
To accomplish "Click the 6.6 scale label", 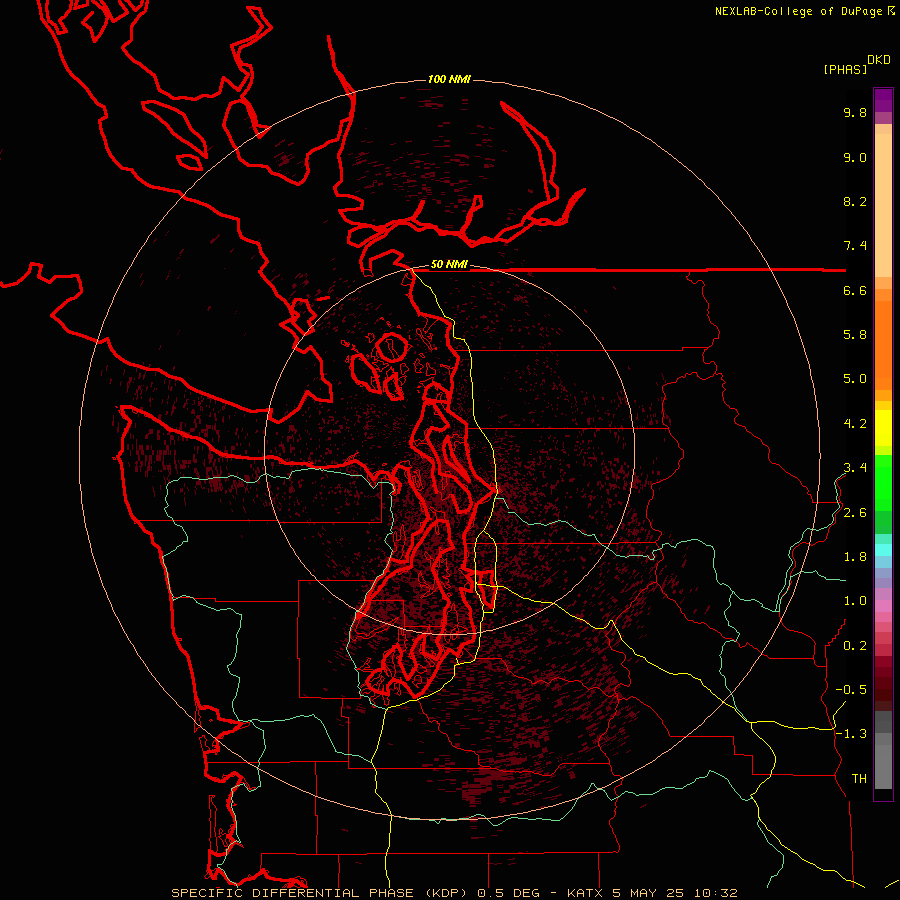I will [x=855, y=291].
